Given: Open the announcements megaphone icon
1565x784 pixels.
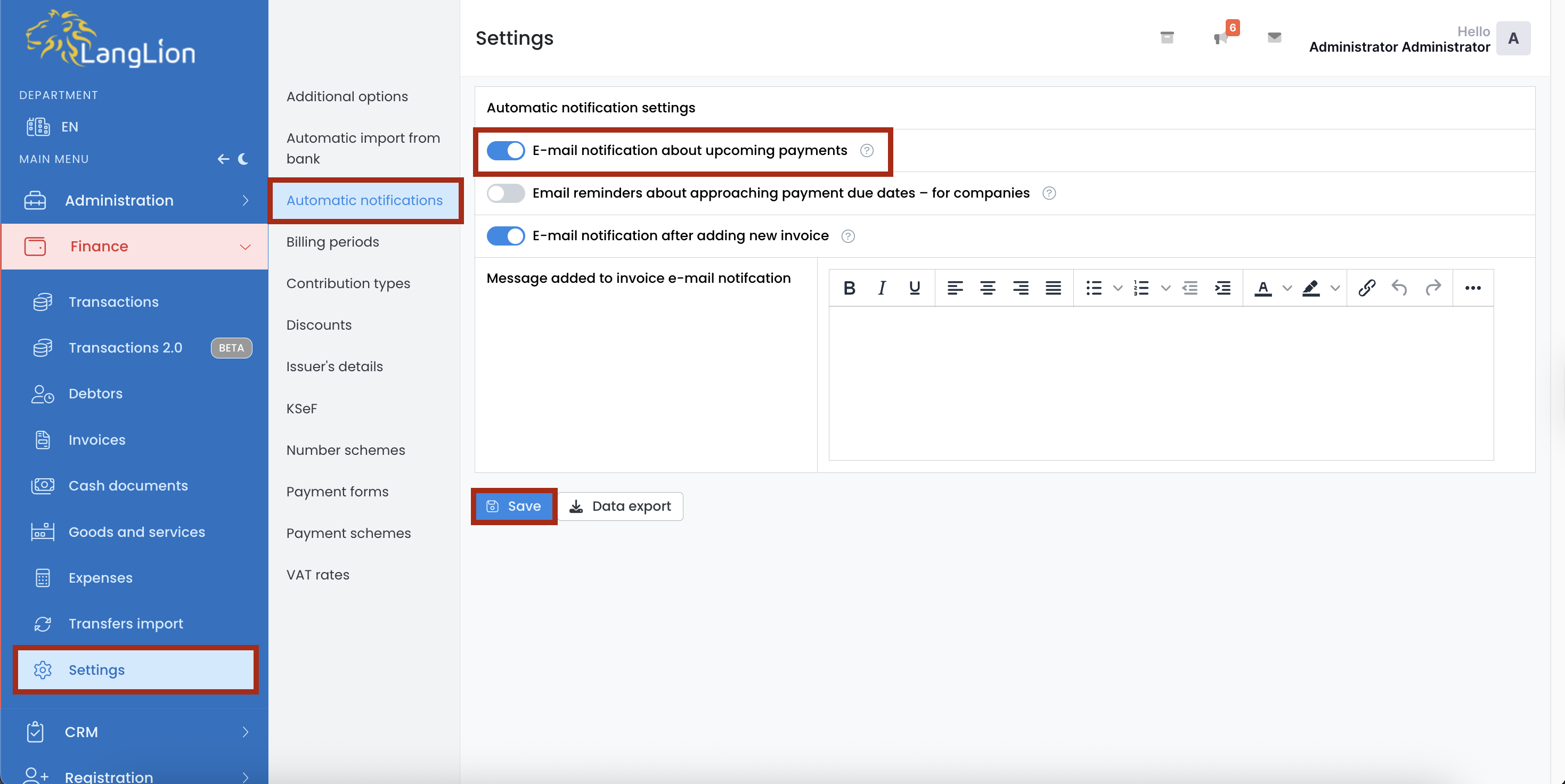Looking at the screenshot, I should (x=1220, y=38).
